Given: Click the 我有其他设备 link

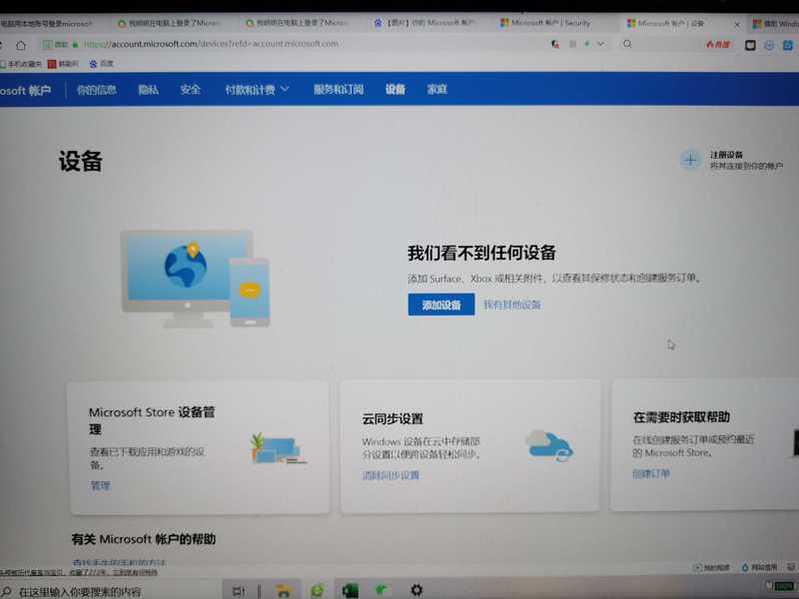Looking at the screenshot, I should [512, 305].
